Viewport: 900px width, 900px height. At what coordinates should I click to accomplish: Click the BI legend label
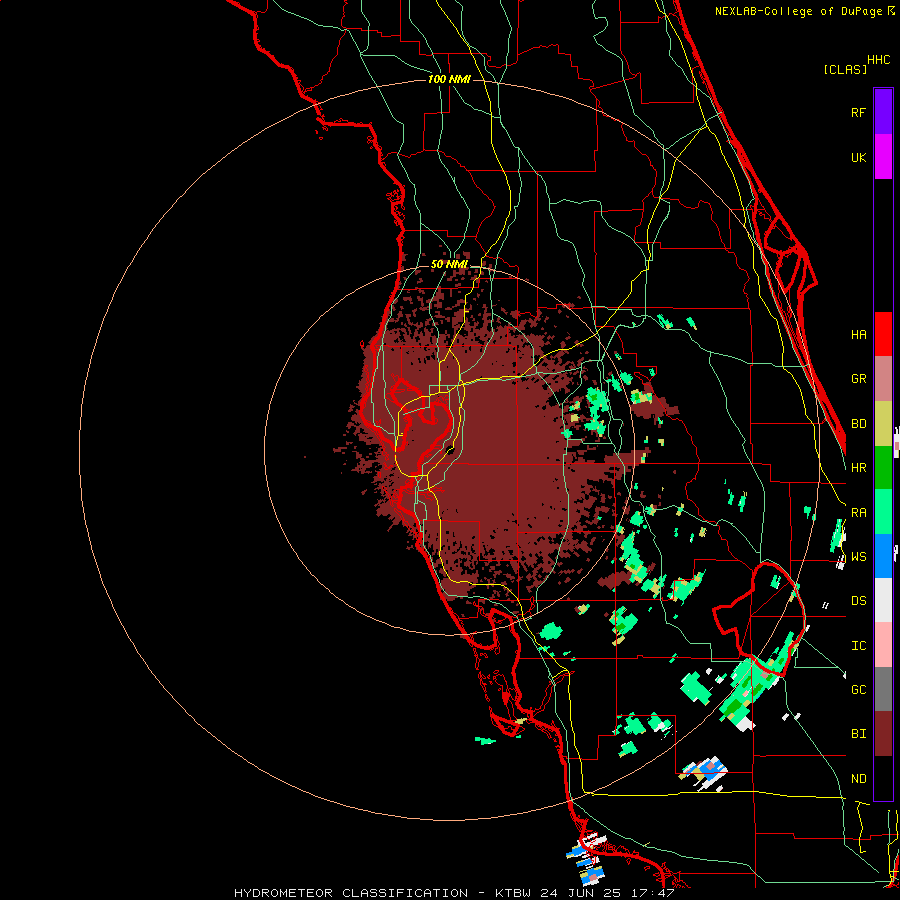click(x=858, y=734)
